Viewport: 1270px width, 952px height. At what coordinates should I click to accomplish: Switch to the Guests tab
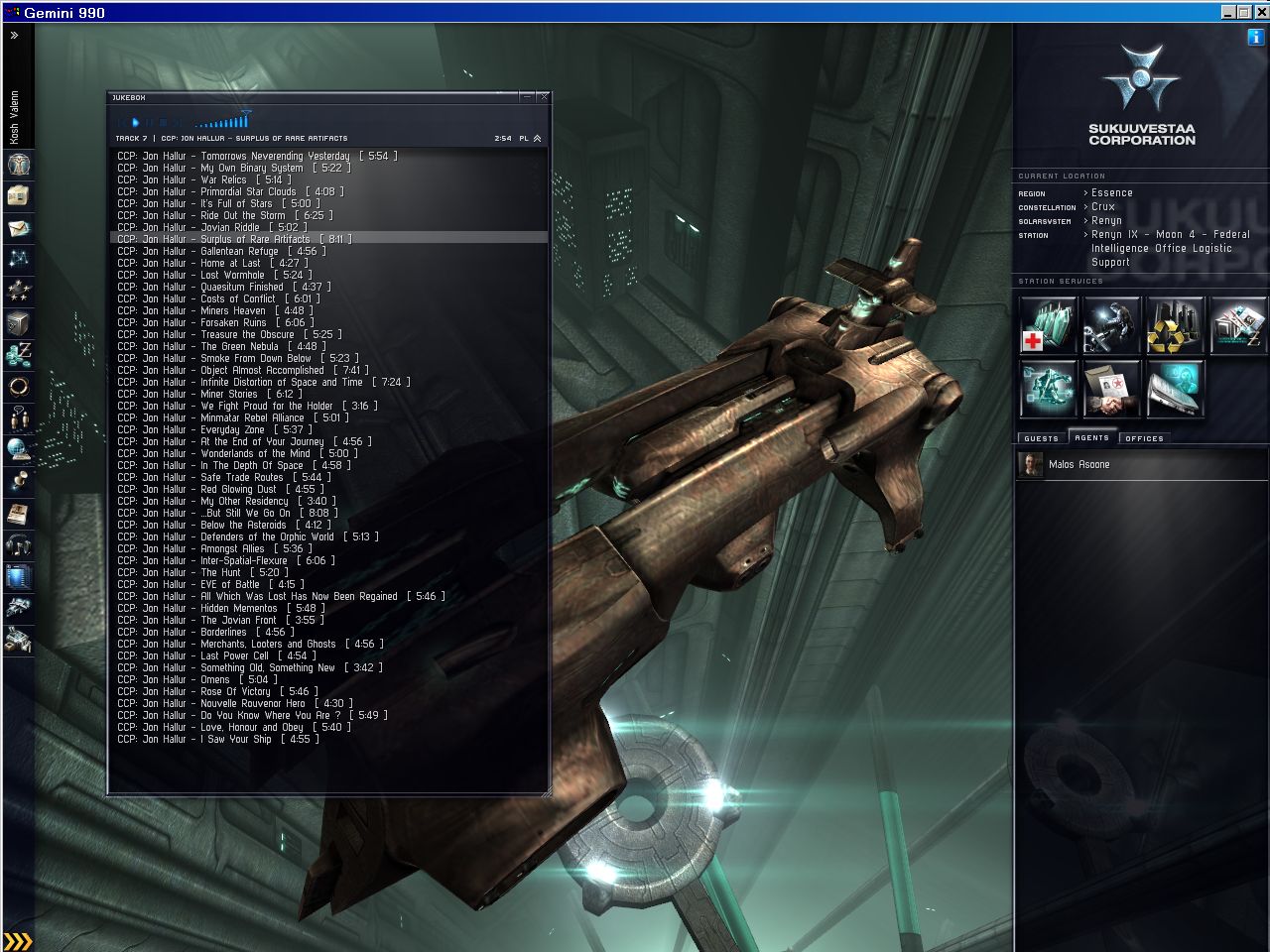point(1041,438)
